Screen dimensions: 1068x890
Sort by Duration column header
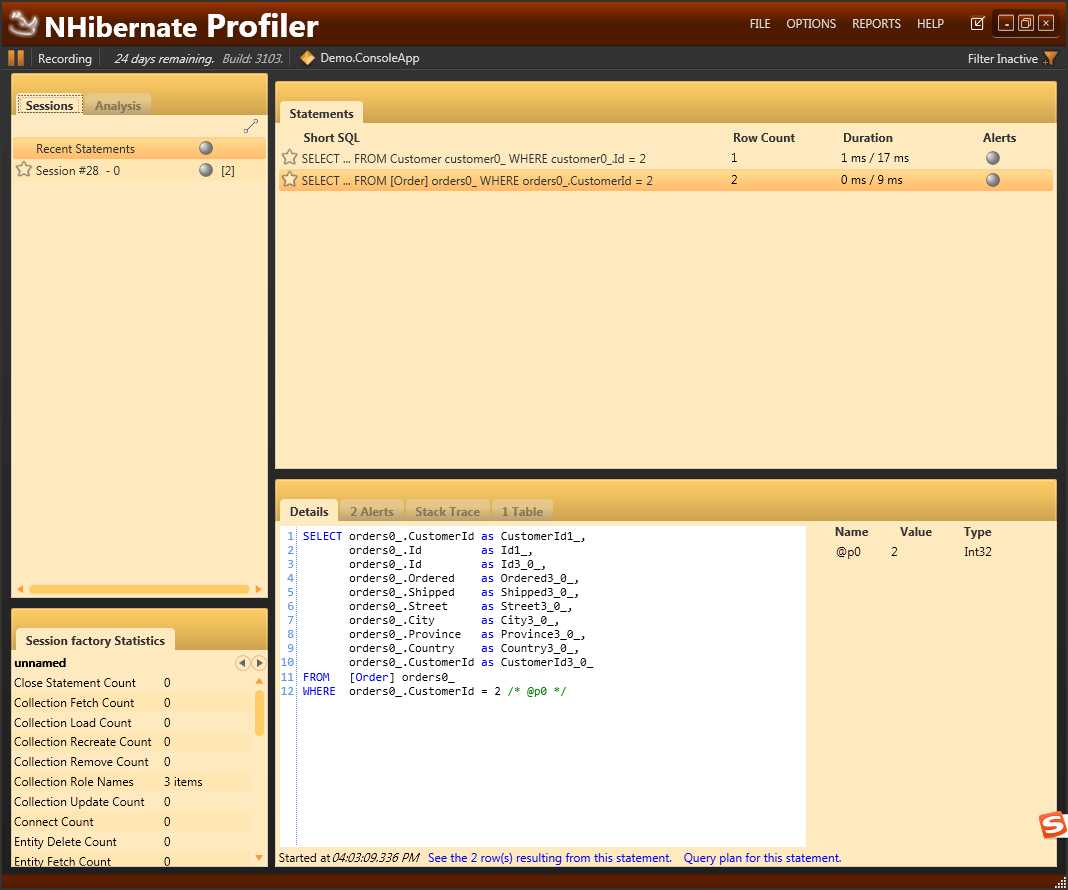point(867,138)
